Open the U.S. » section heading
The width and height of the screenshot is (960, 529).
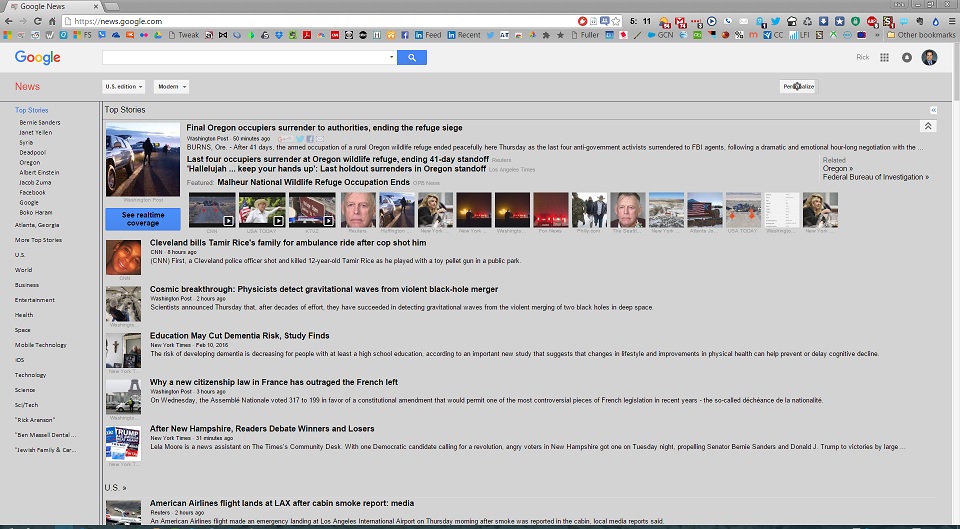[x=115, y=488]
